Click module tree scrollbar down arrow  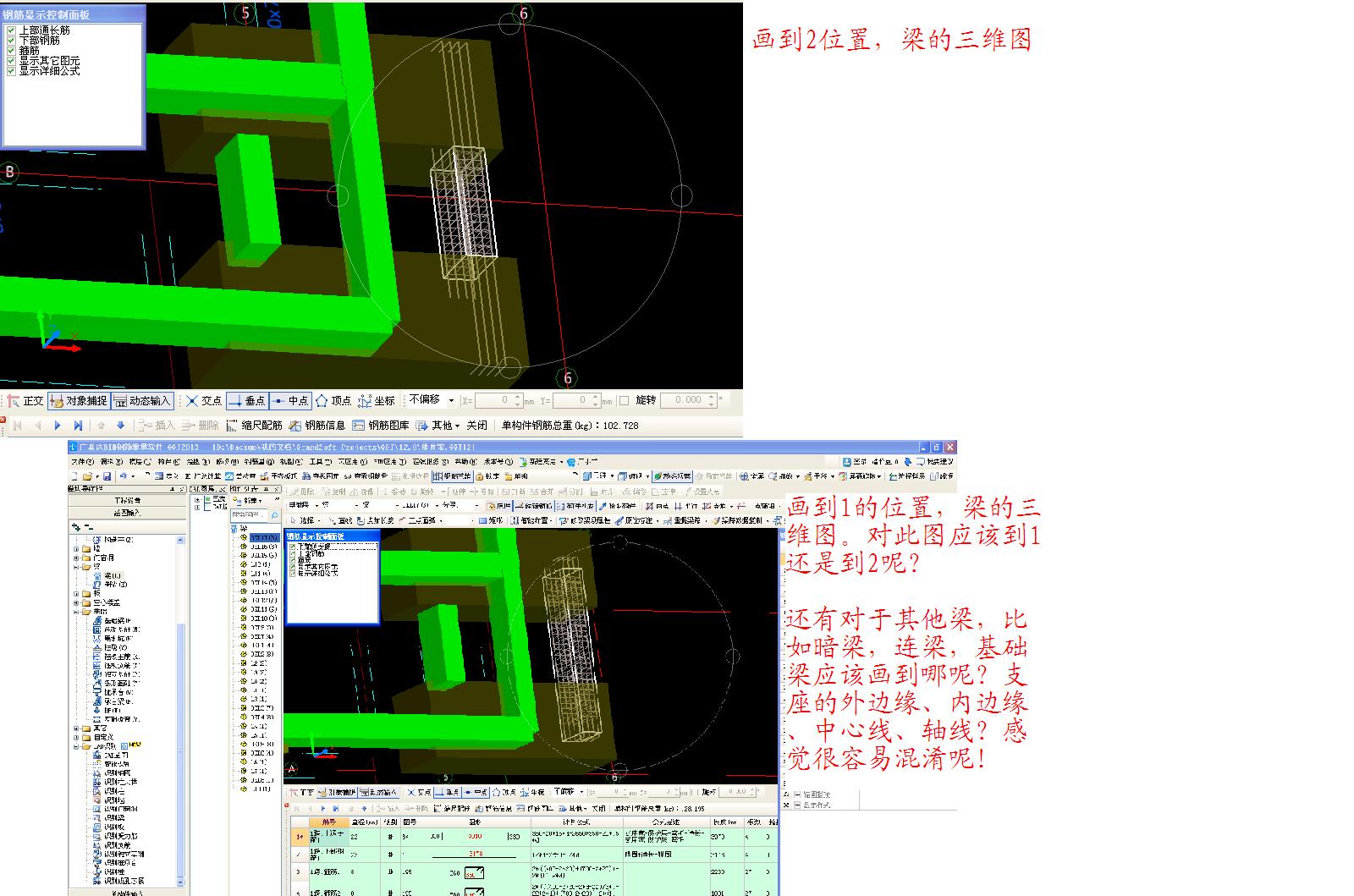[180, 882]
